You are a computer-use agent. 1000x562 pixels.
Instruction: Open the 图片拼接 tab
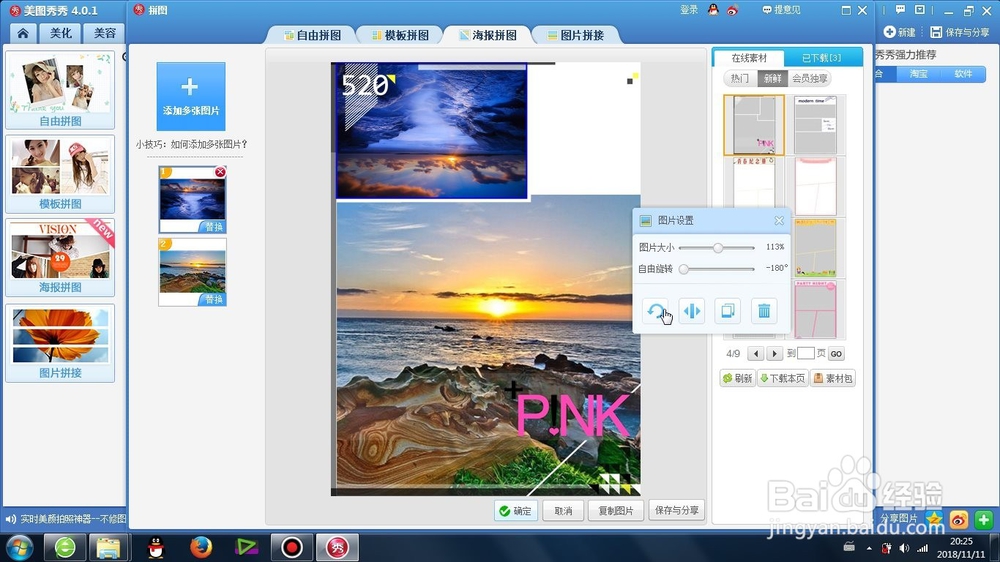pyautogui.click(x=575, y=35)
